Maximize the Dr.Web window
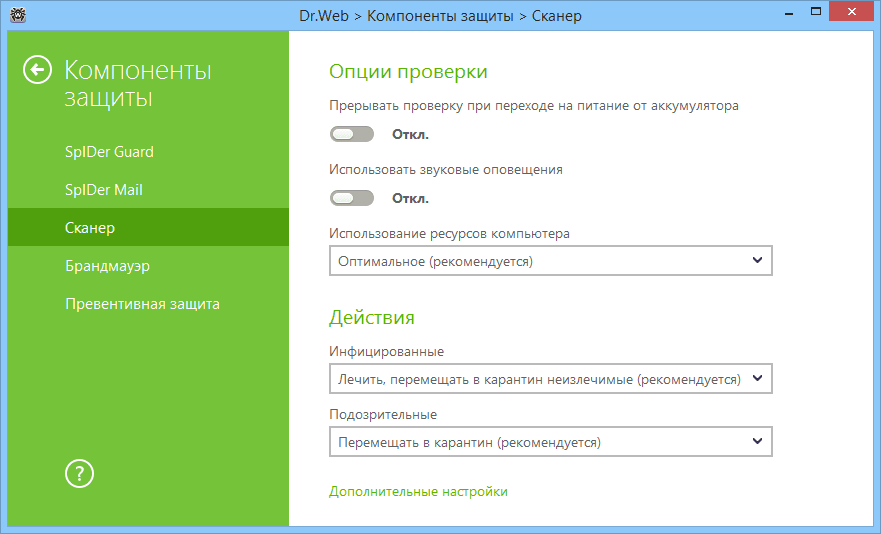Image resolution: width=881 pixels, height=534 pixels. 816,11
